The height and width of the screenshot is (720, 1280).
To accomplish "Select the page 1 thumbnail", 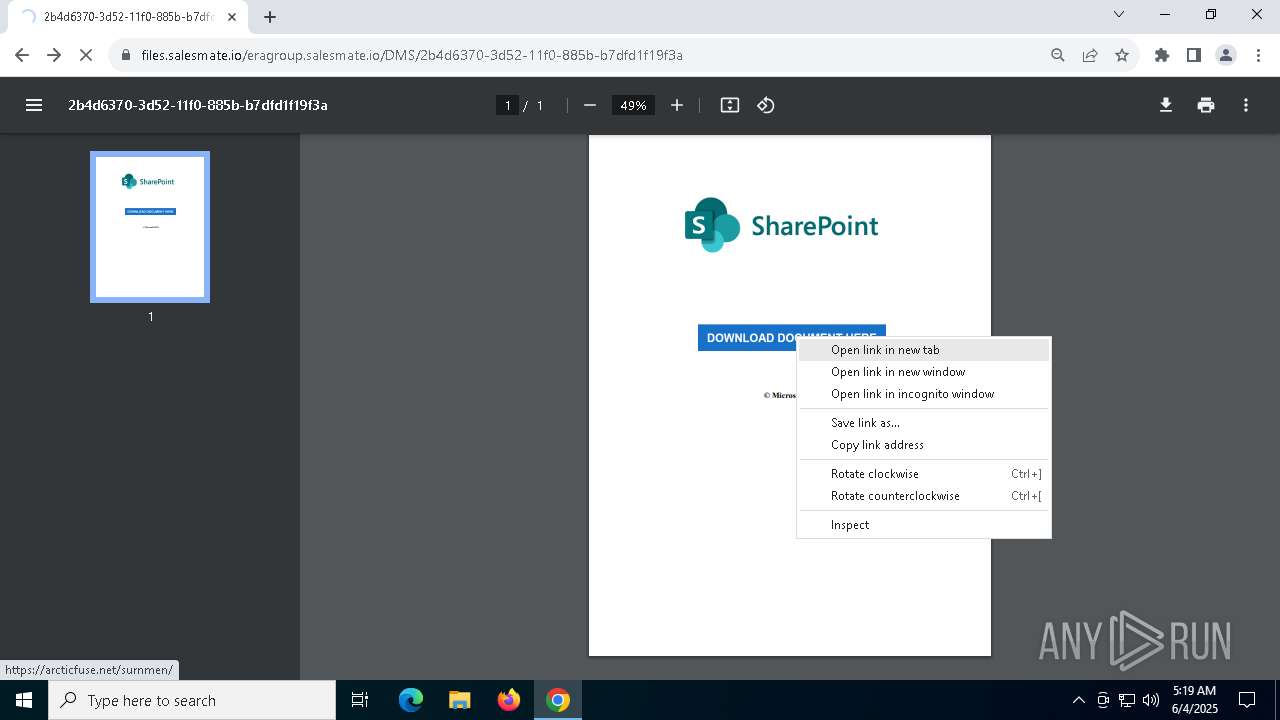I will point(150,227).
